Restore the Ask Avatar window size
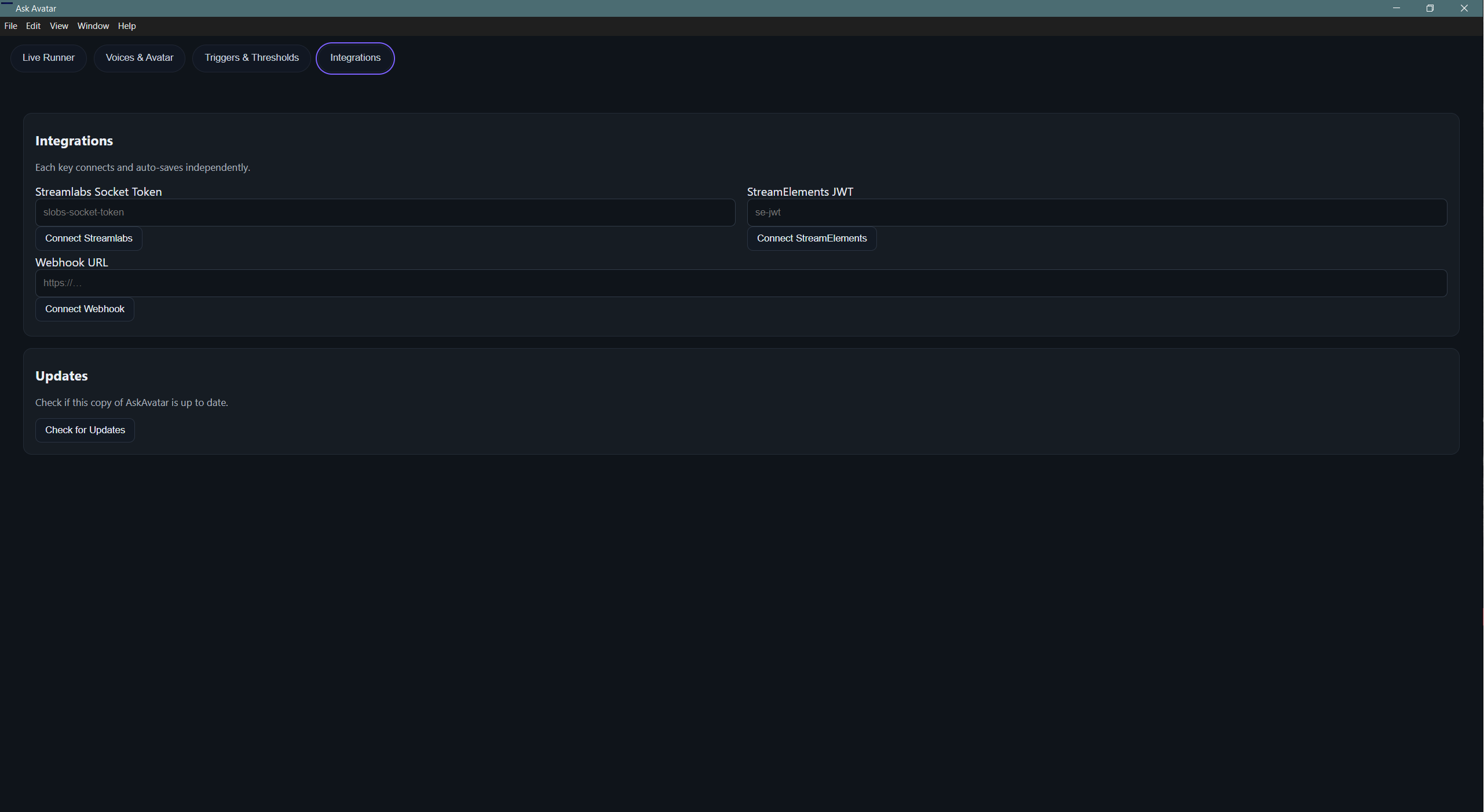The image size is (1484, 812). pos(1430,8)
